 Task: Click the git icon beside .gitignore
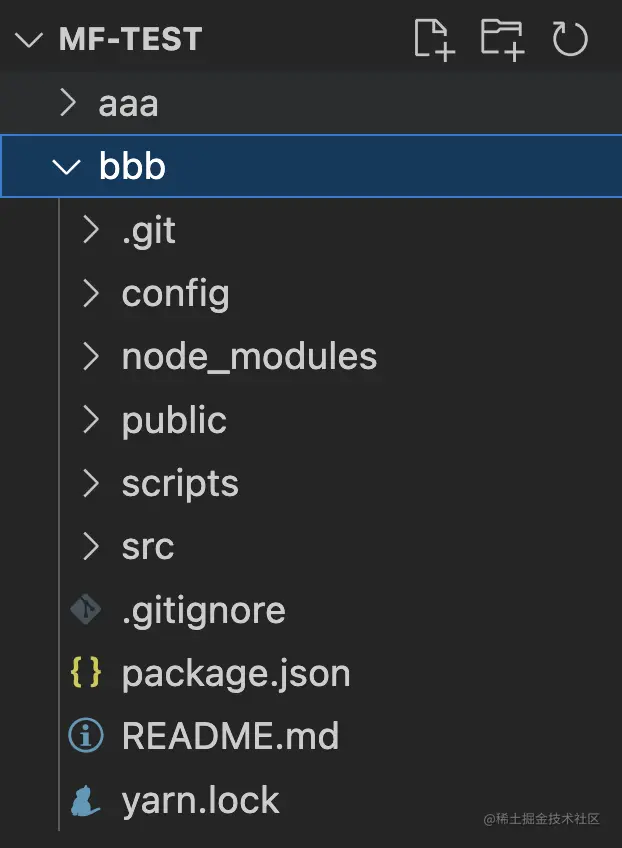85,610
